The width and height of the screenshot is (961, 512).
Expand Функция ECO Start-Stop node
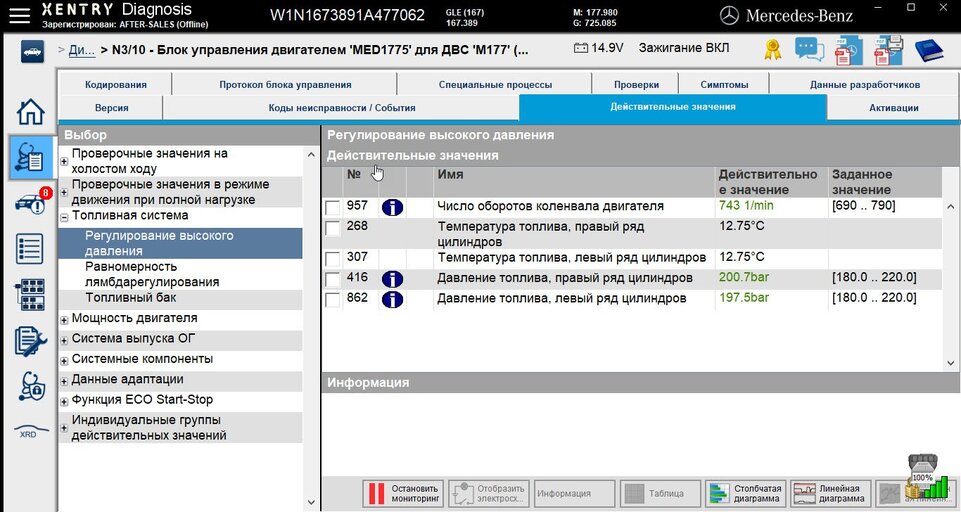[64, 401]
